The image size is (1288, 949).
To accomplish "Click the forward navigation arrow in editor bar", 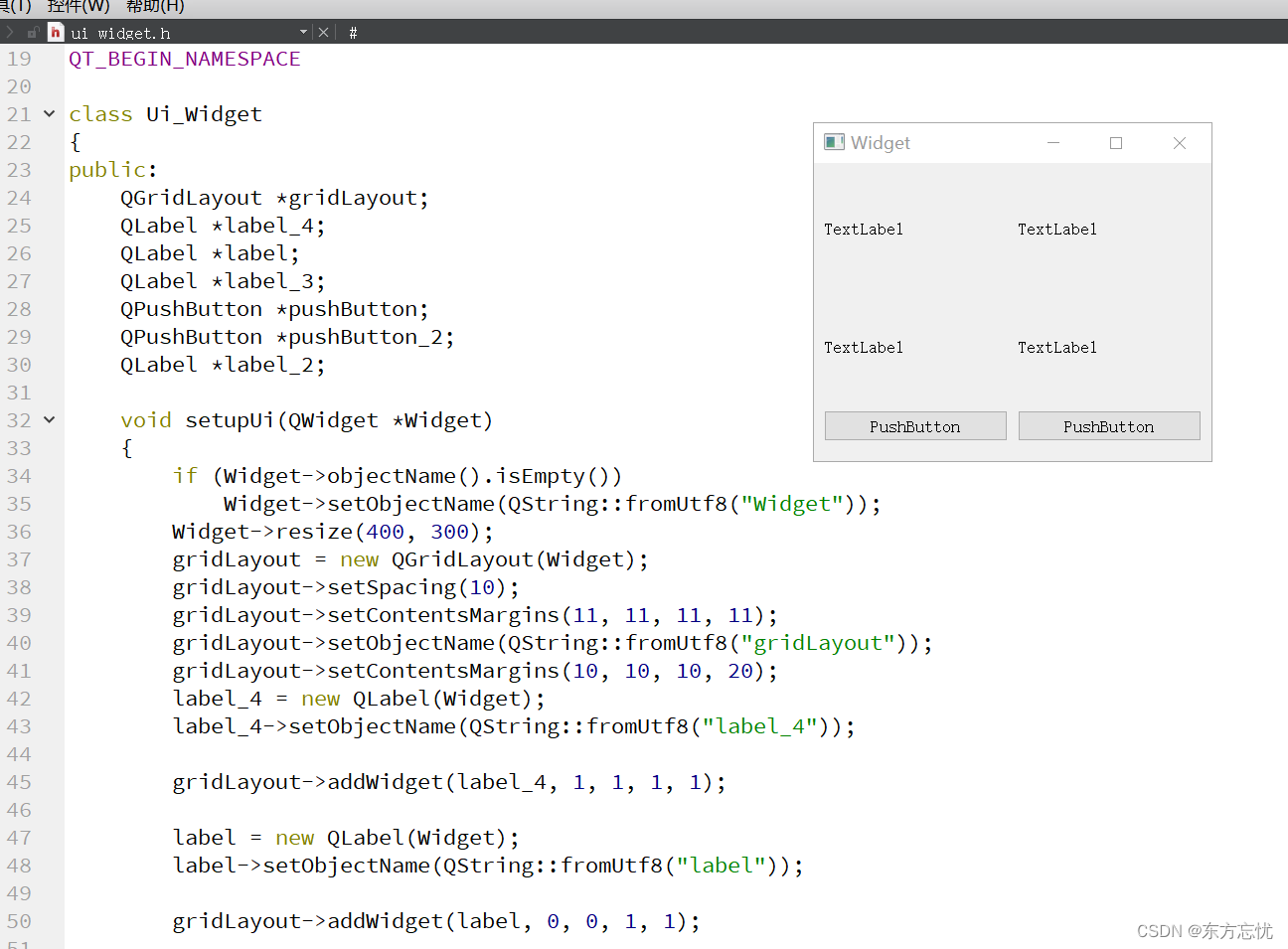I will (x=9, y=32).
